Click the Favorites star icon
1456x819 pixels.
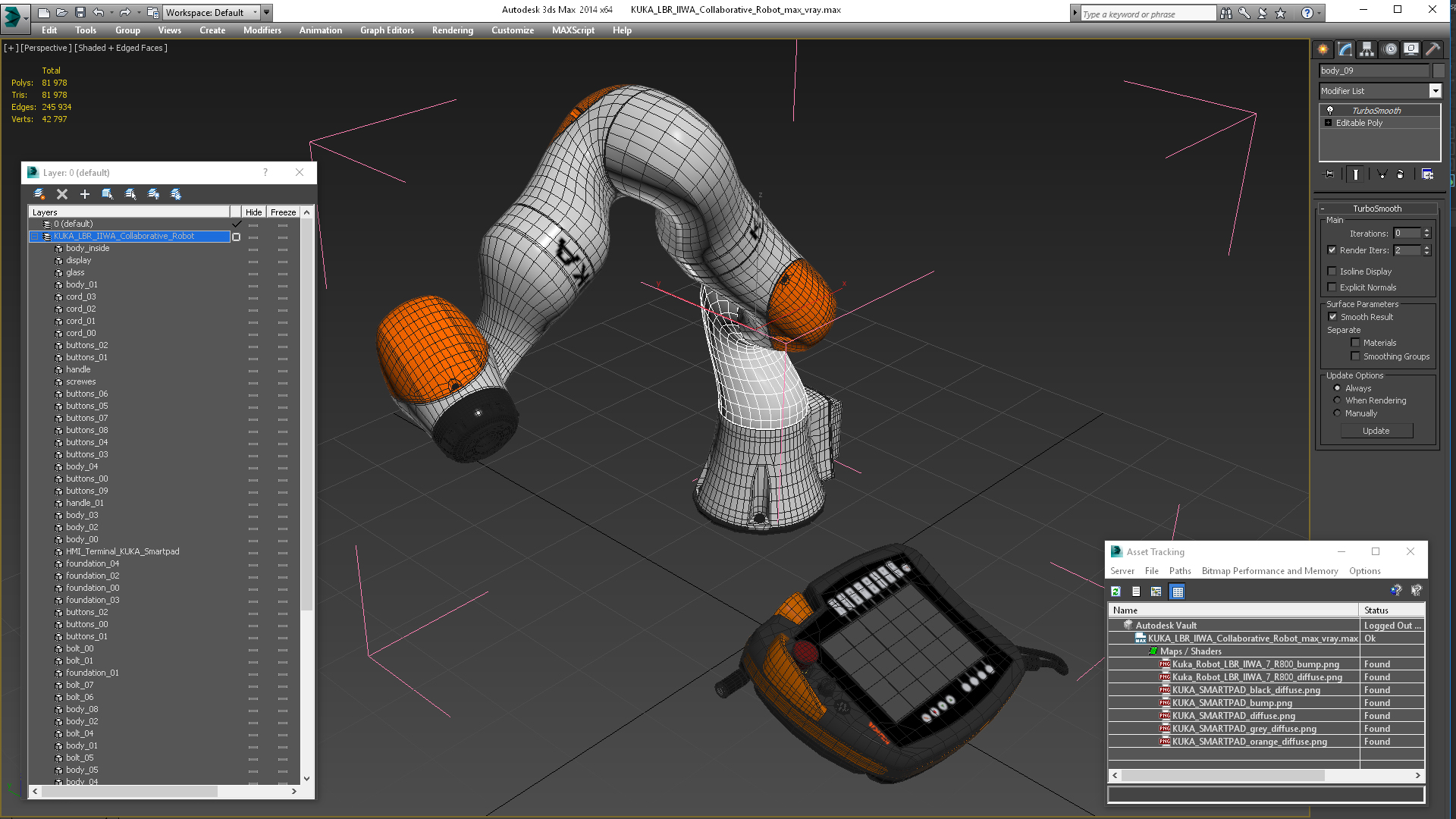coord(1281,13)
